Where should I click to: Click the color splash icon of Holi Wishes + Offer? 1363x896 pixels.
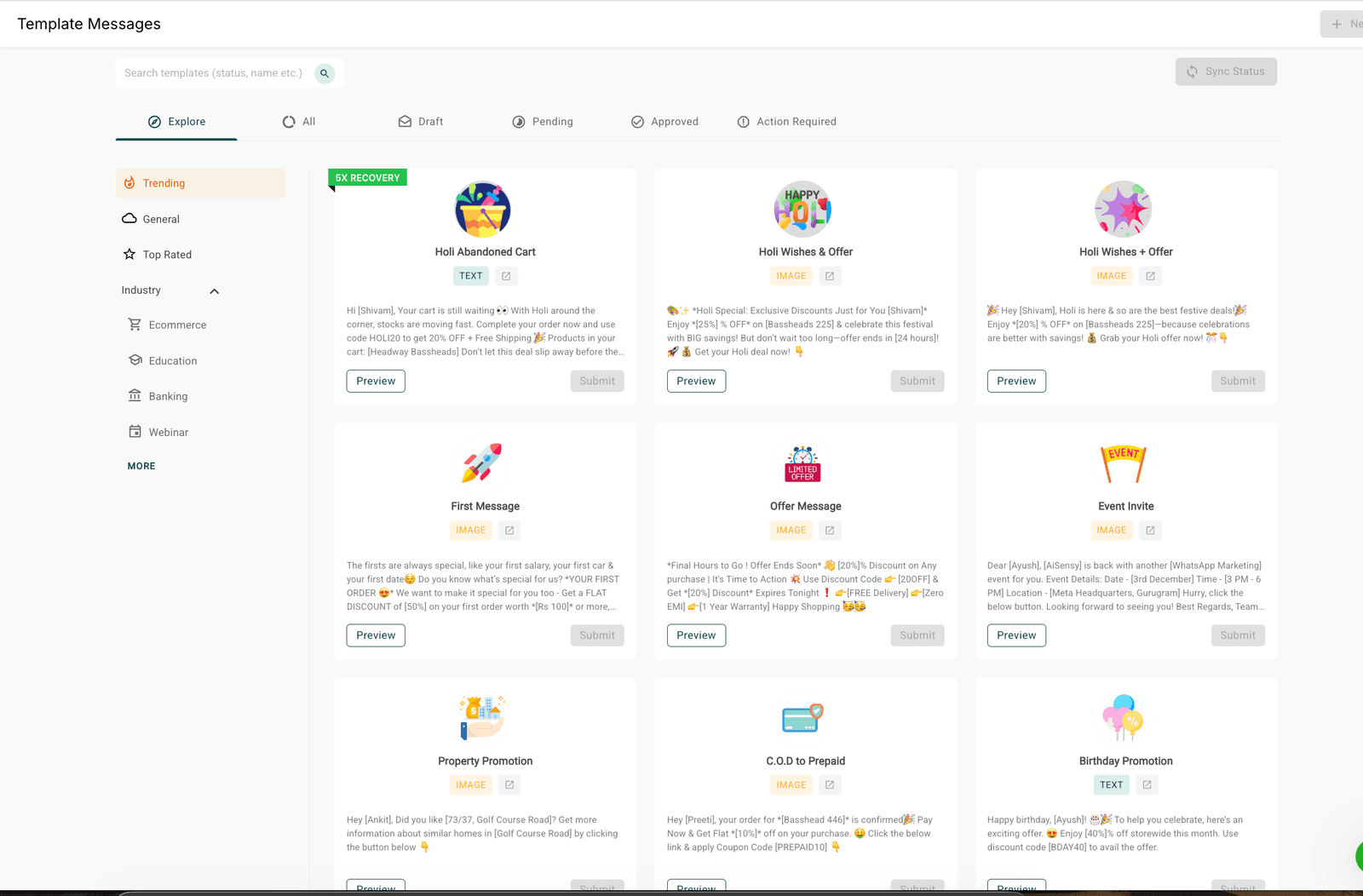(1123, 210)
